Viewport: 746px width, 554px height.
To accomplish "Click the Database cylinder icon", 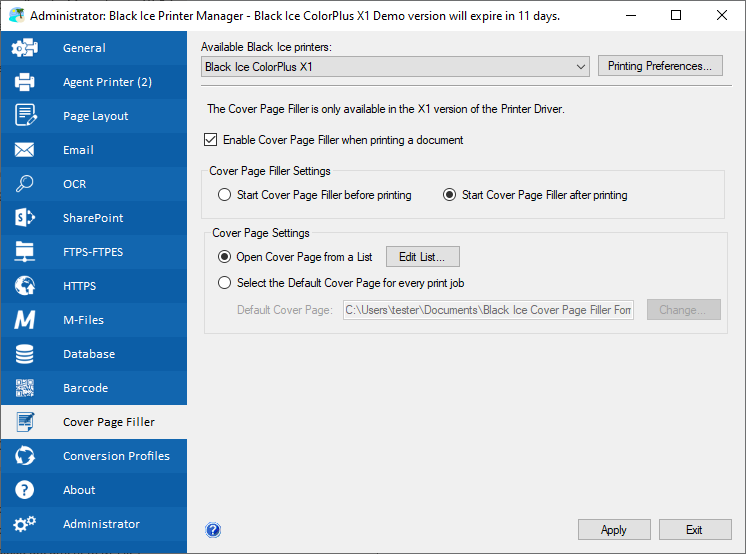I will point(24,354).
